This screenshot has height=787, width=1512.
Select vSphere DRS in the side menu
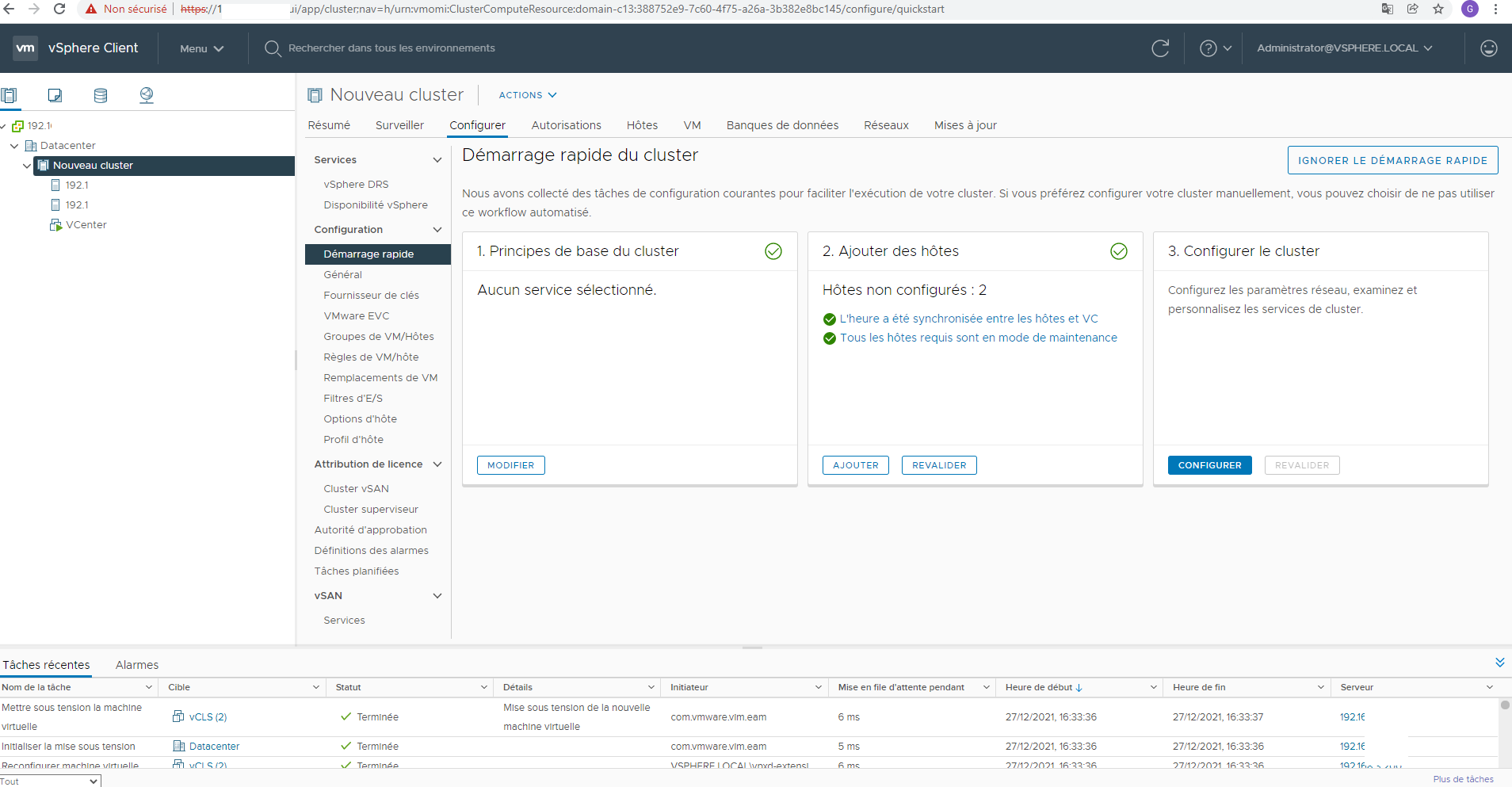(x=356, y=185)
